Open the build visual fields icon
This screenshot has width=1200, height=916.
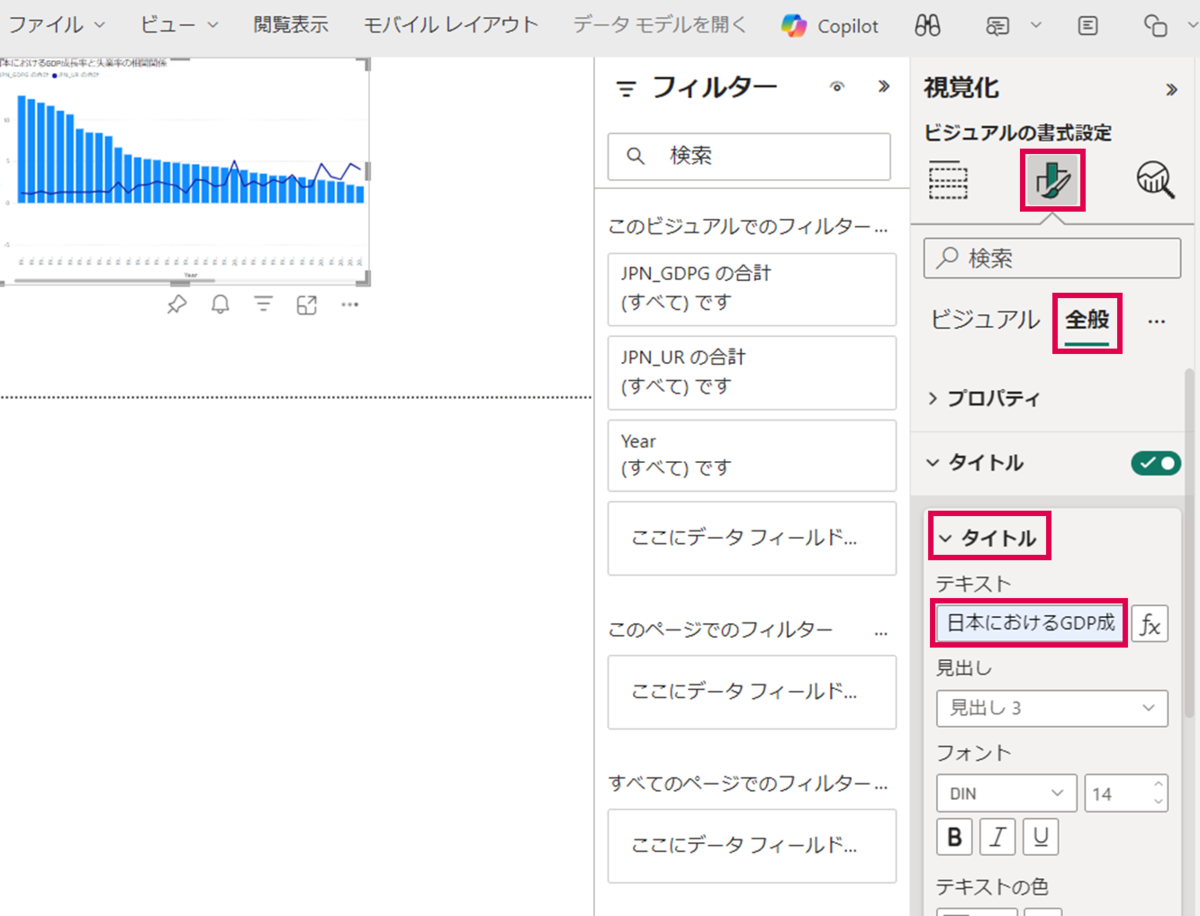coord(948,180)
